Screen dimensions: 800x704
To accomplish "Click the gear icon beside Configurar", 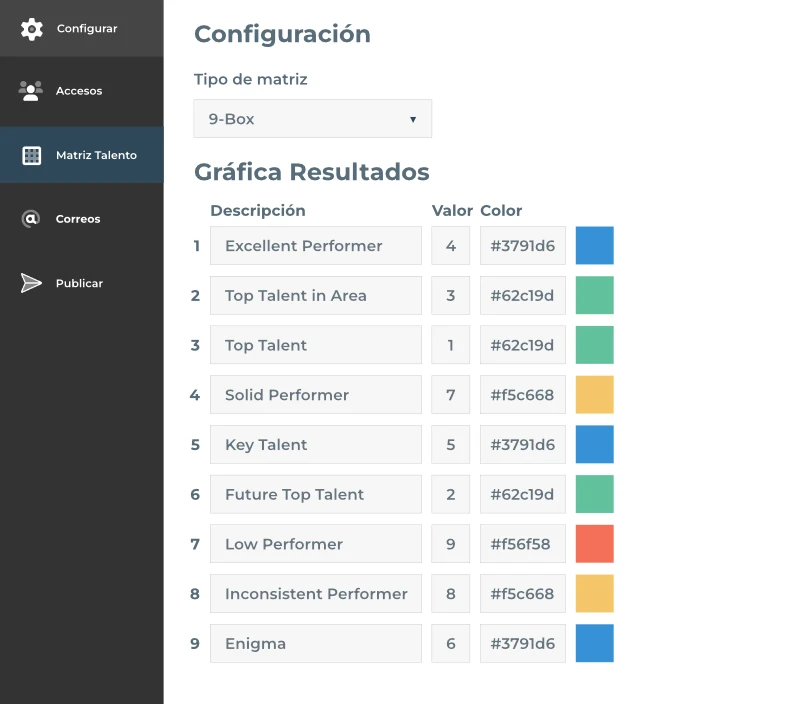I will coord(32,29).
